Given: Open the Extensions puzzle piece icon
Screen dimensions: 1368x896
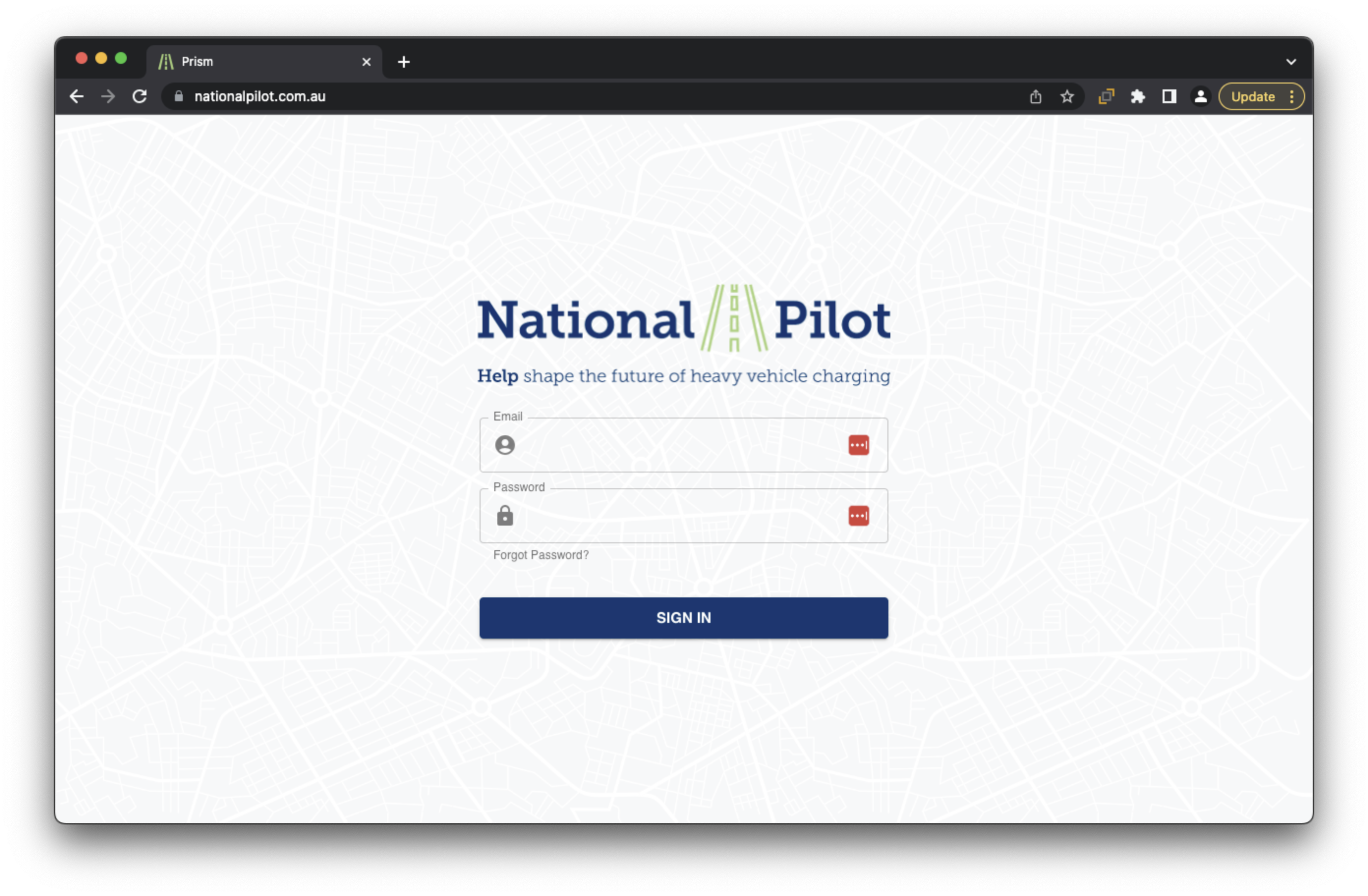Looking at the screenshot, I should click(x=1138, y=97).
